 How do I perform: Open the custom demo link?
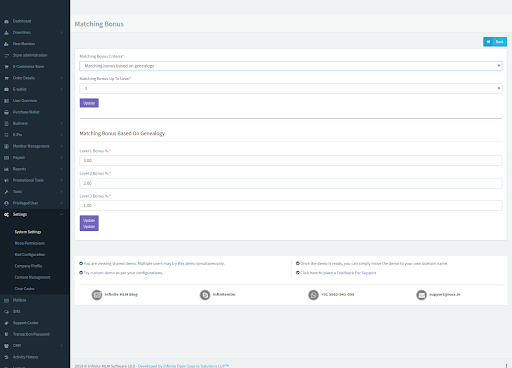pos(102,273)
